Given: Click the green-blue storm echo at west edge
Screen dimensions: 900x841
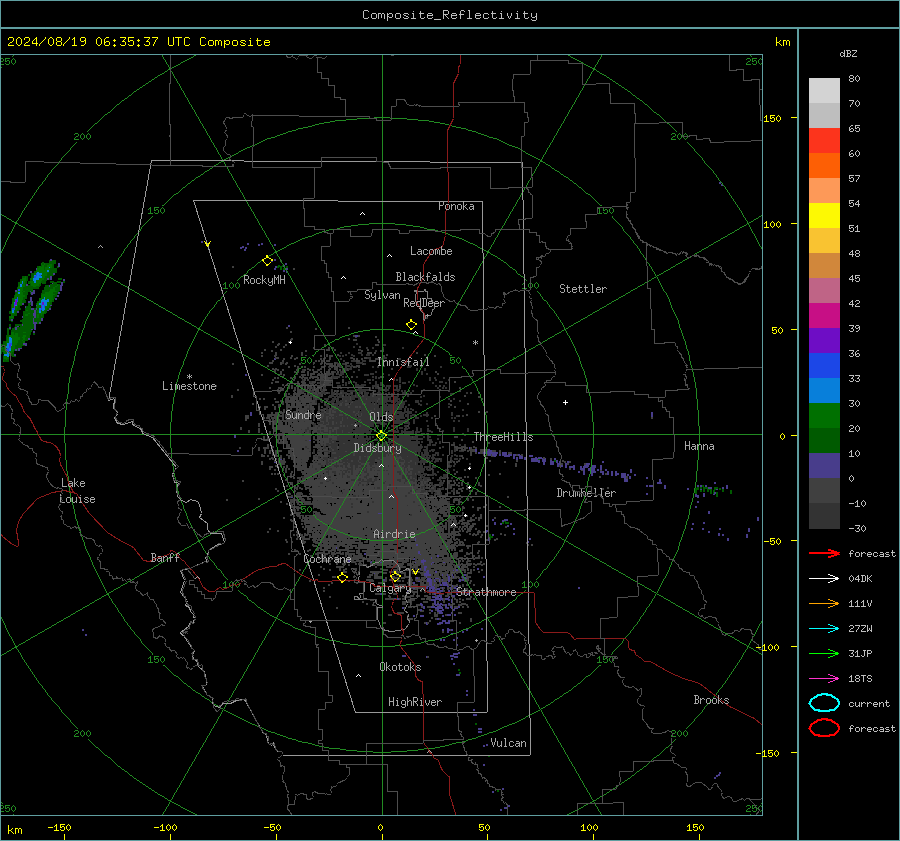Looking at the screenshot, I should pyautogui.click(x=32, y=310).
